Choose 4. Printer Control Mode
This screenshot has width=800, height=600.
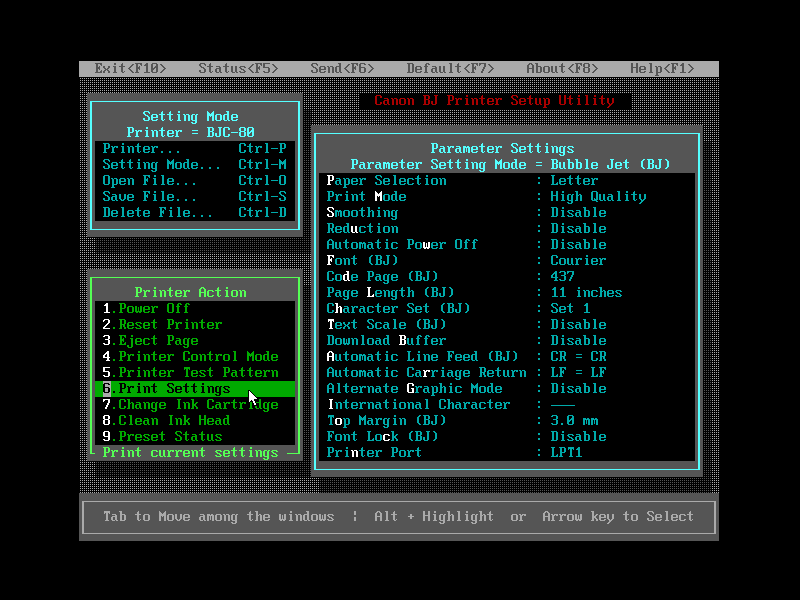click(x=195, y=356)
